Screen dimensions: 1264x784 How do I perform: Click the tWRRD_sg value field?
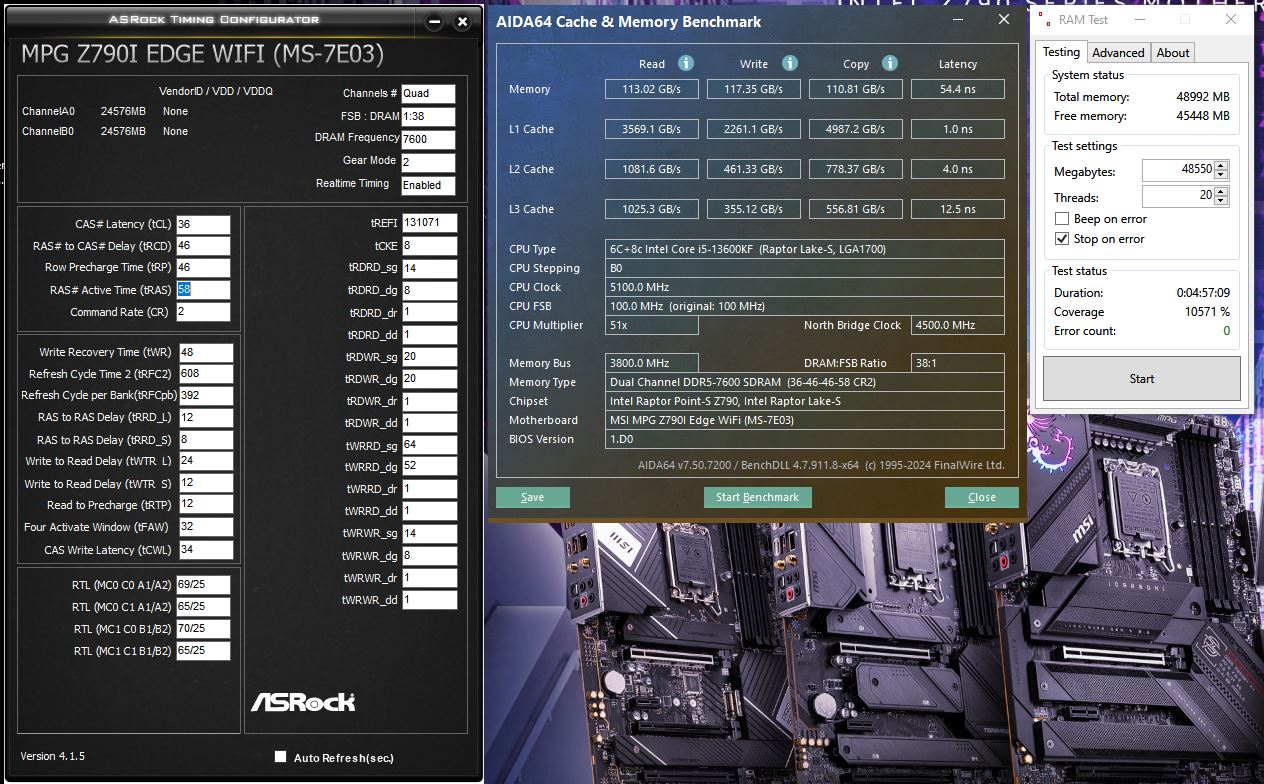(x=429, y=444)
